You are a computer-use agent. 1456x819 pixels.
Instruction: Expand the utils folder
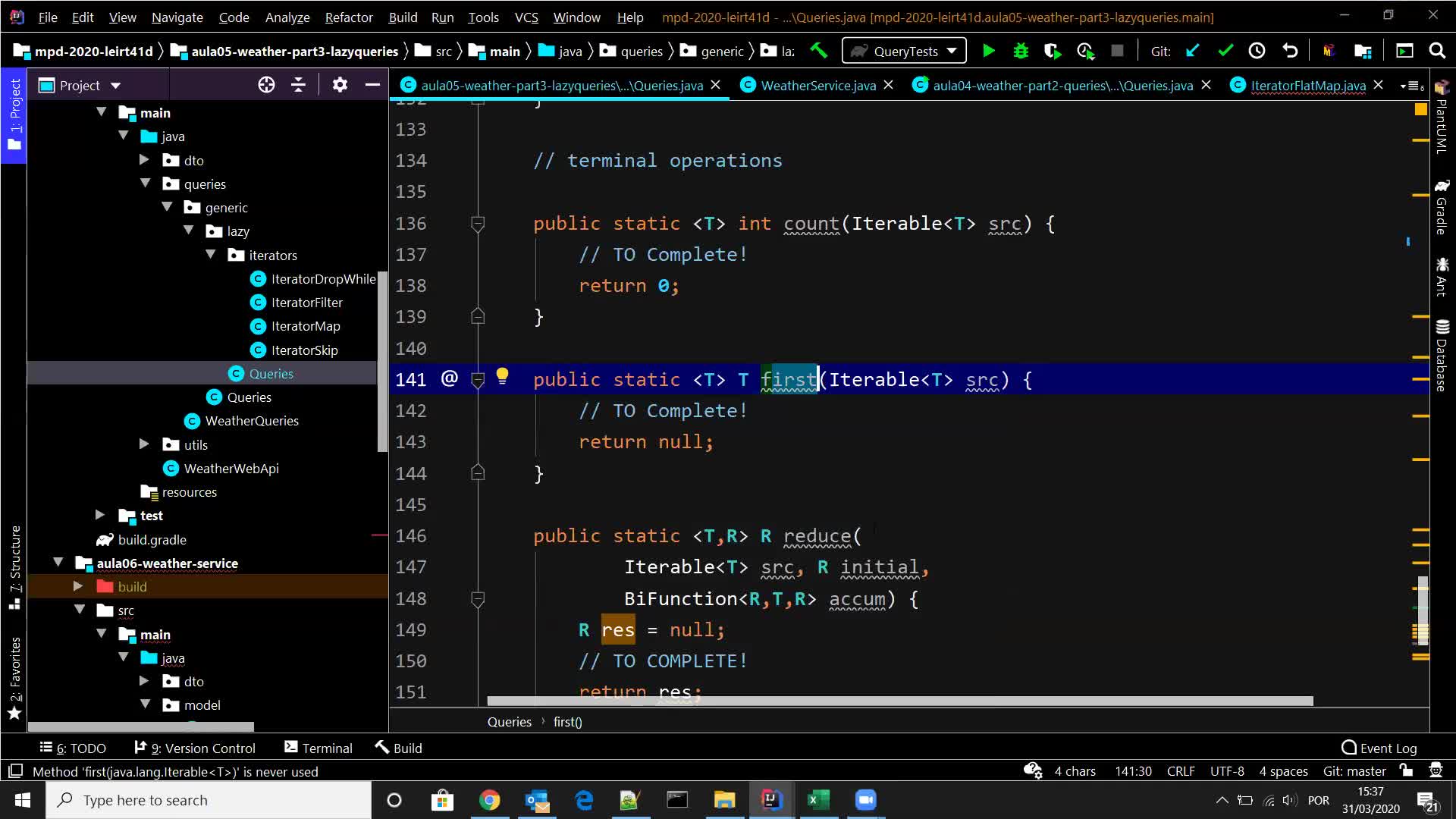(x=144, y=444)
